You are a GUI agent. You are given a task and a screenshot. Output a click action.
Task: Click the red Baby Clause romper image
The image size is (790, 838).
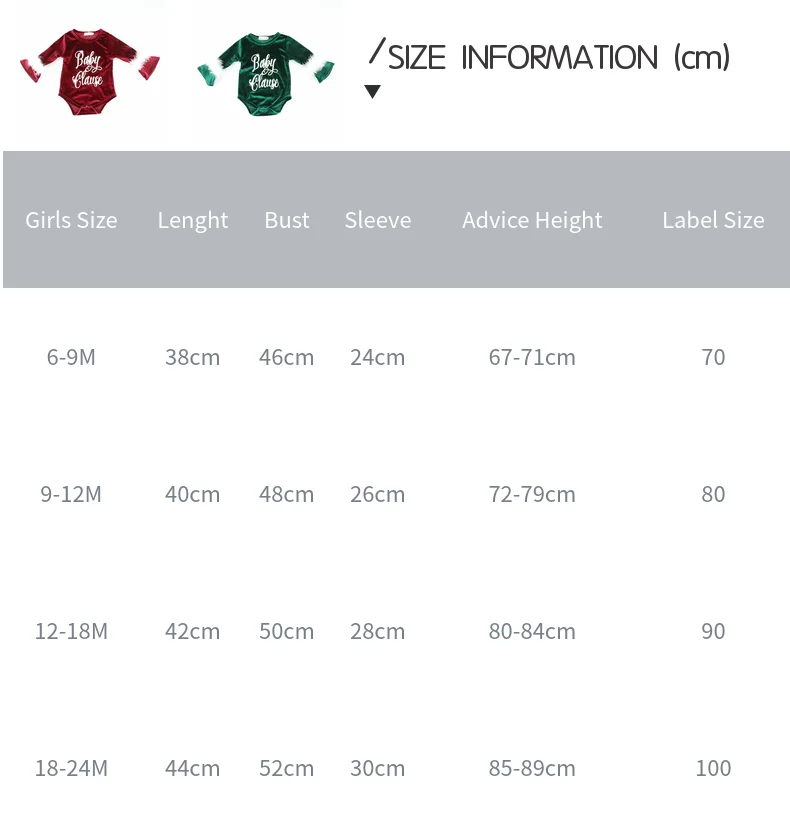pyautogui.click(x=90, y=72)
